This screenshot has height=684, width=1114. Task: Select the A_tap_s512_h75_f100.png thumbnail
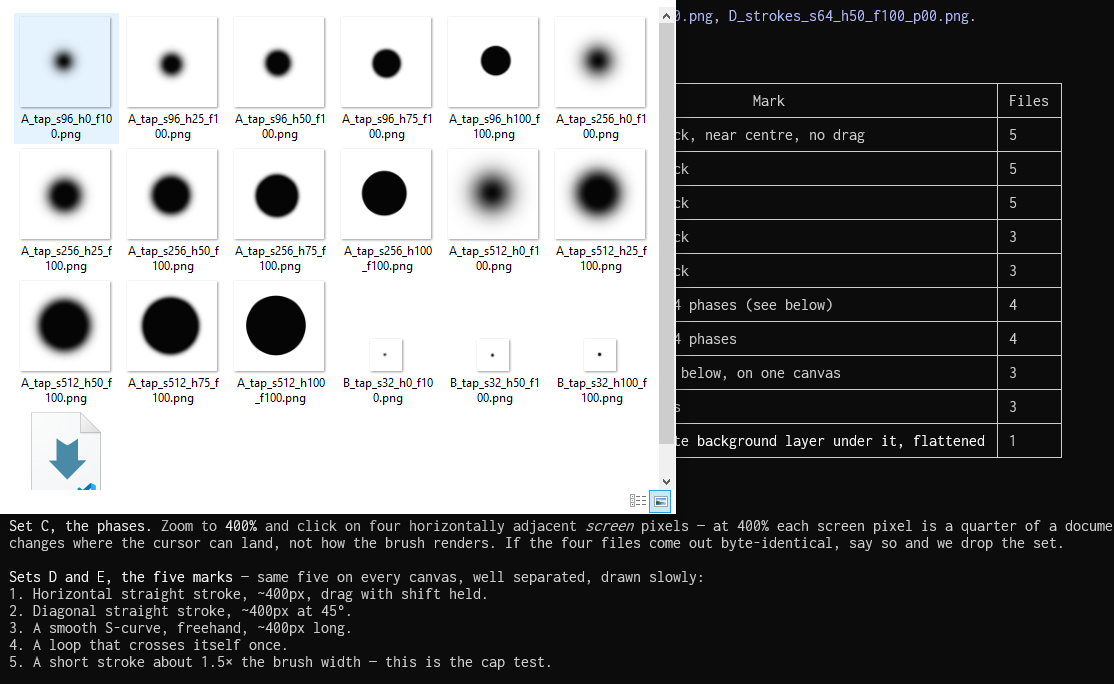pyautogui.click(x=172, y=326)
